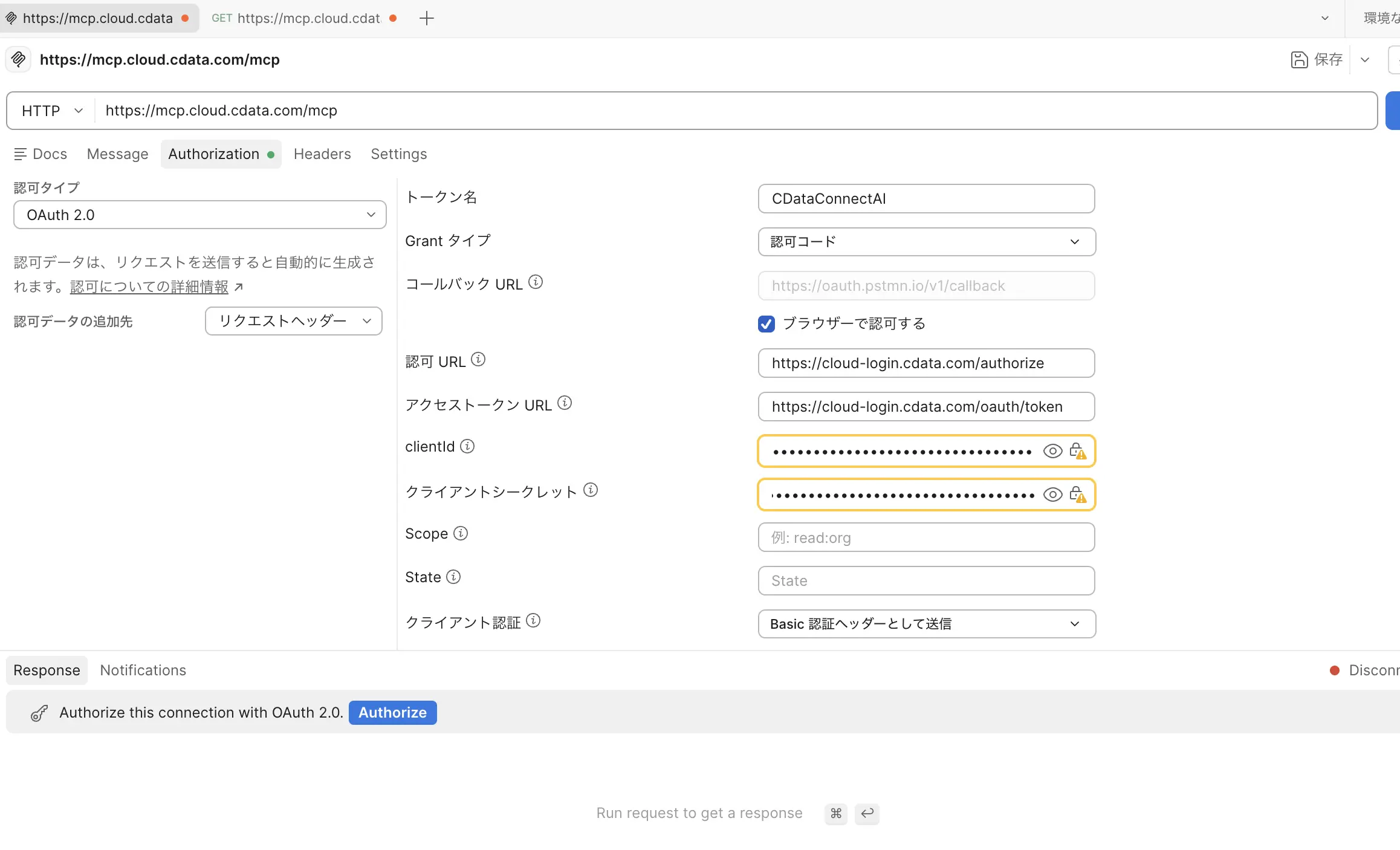Click the info icon beside アクセストークン URL

click(x=565, y=403)
